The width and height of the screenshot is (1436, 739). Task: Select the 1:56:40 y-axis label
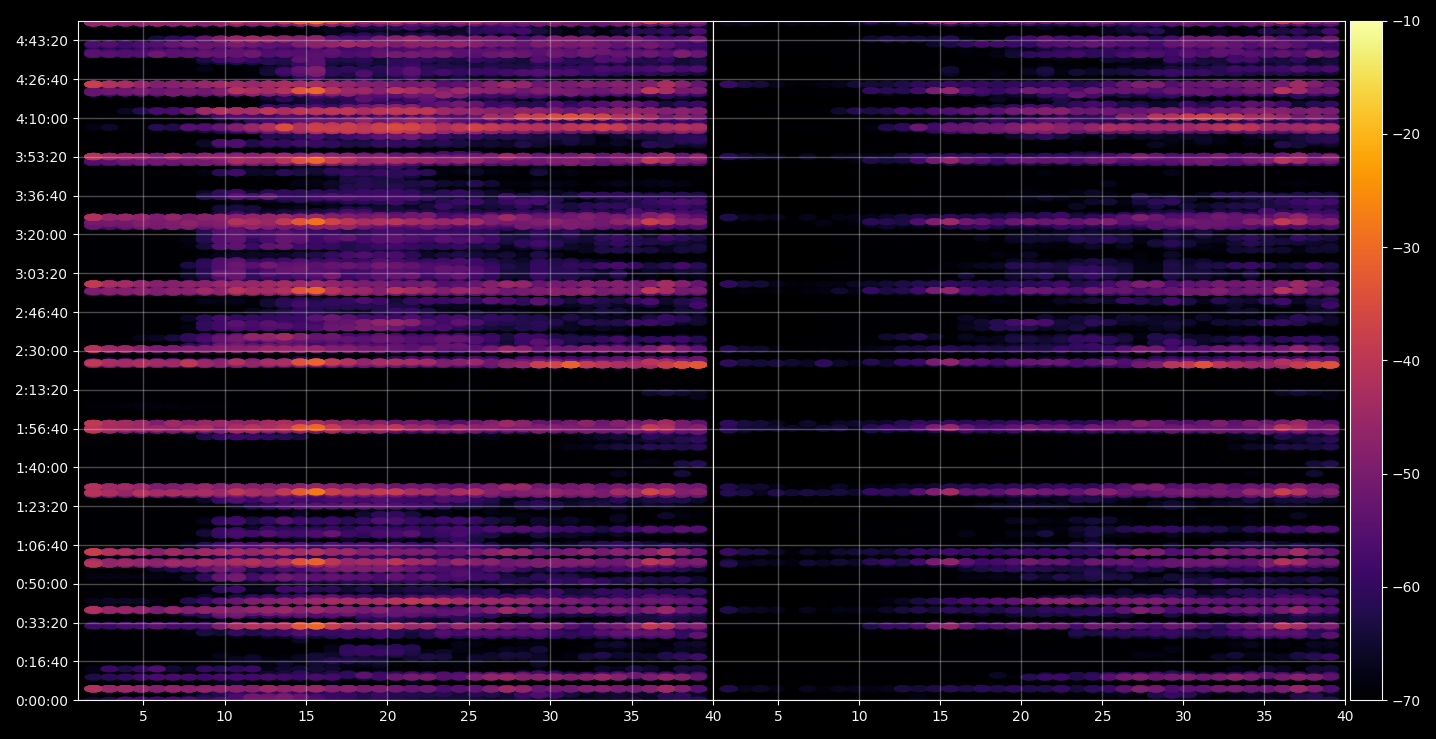click(x=42, y=429)
